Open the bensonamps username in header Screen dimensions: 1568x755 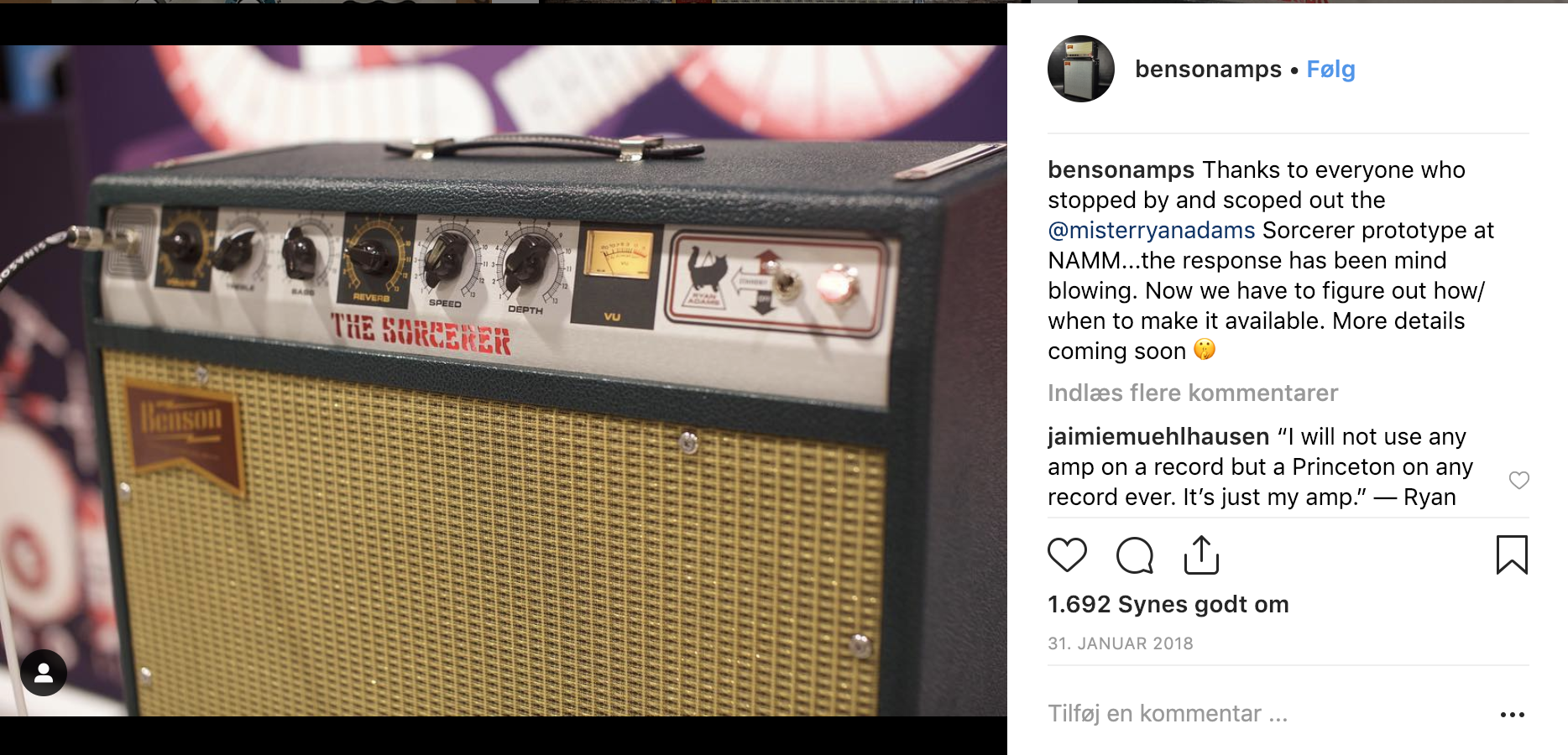[x=1208, y=70]
